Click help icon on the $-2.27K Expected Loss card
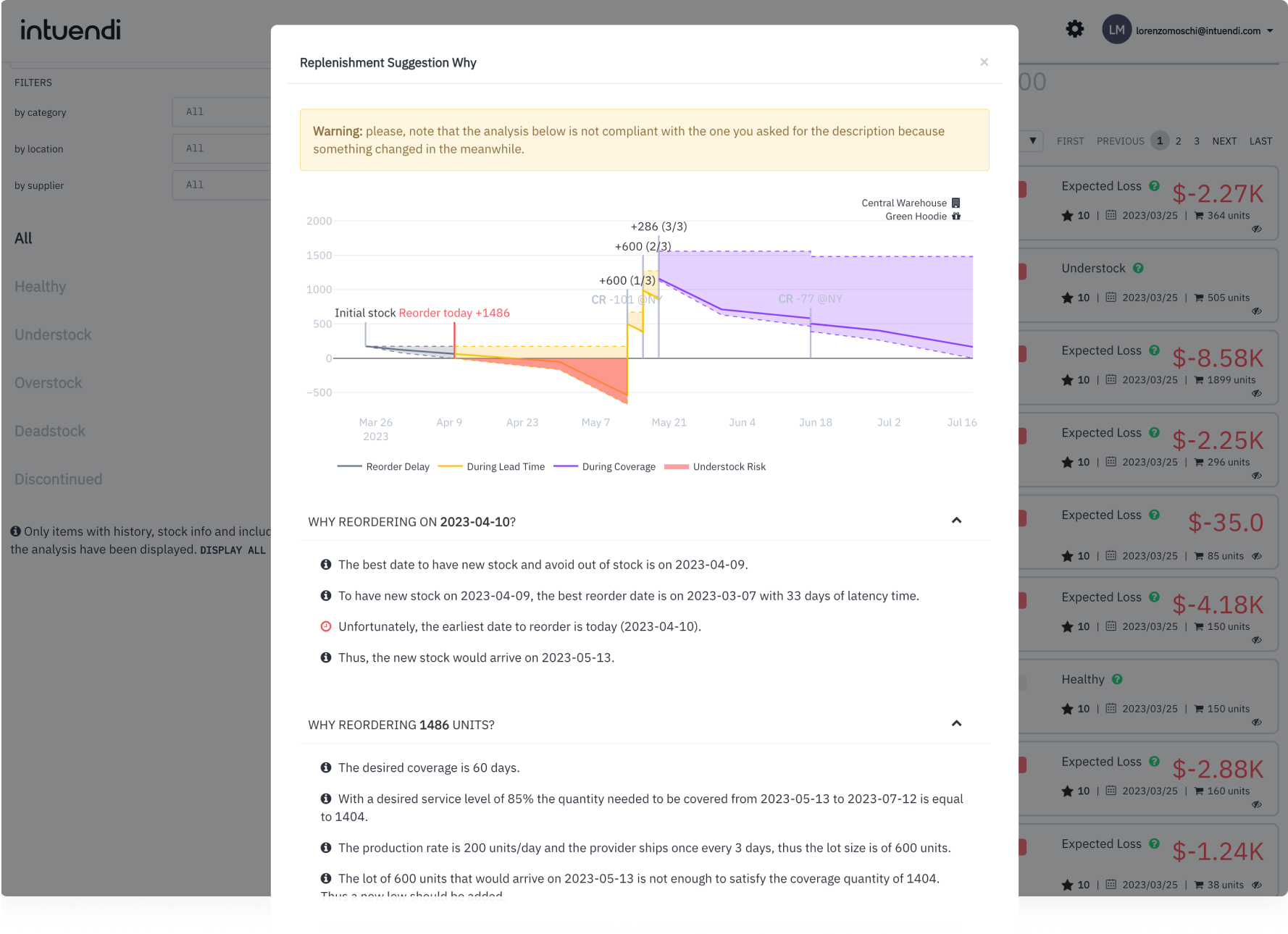The height and width of the screenshot is (934, 1288). (1155, 186)
